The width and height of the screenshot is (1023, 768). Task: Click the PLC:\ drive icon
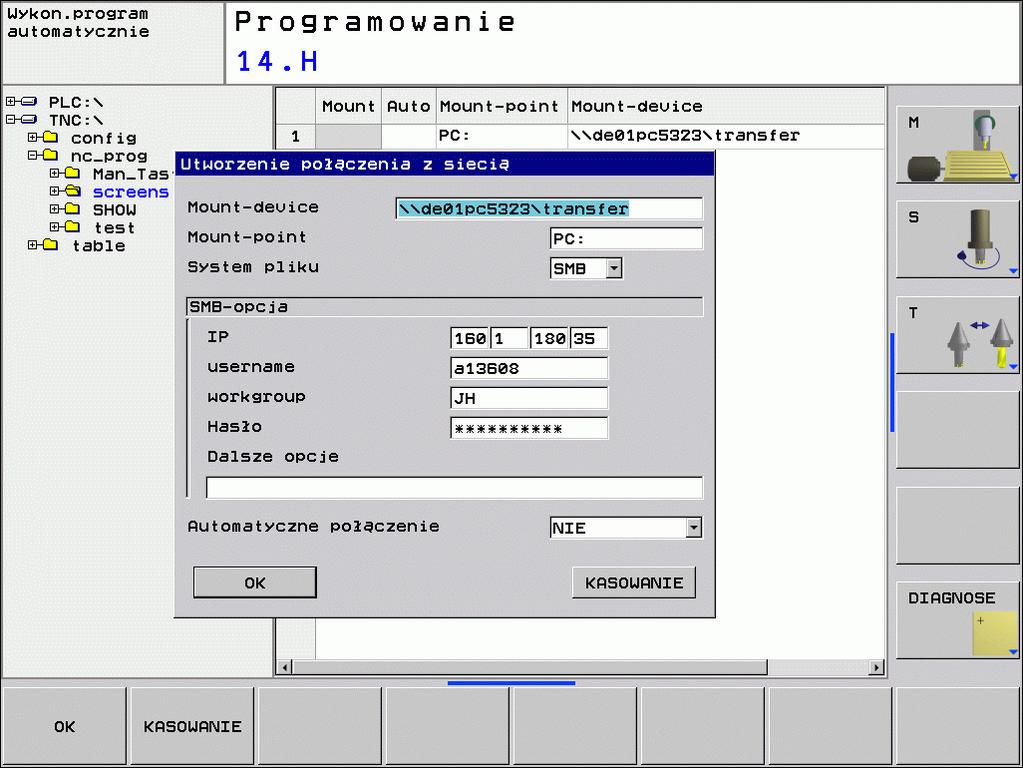tap(28, 102)
